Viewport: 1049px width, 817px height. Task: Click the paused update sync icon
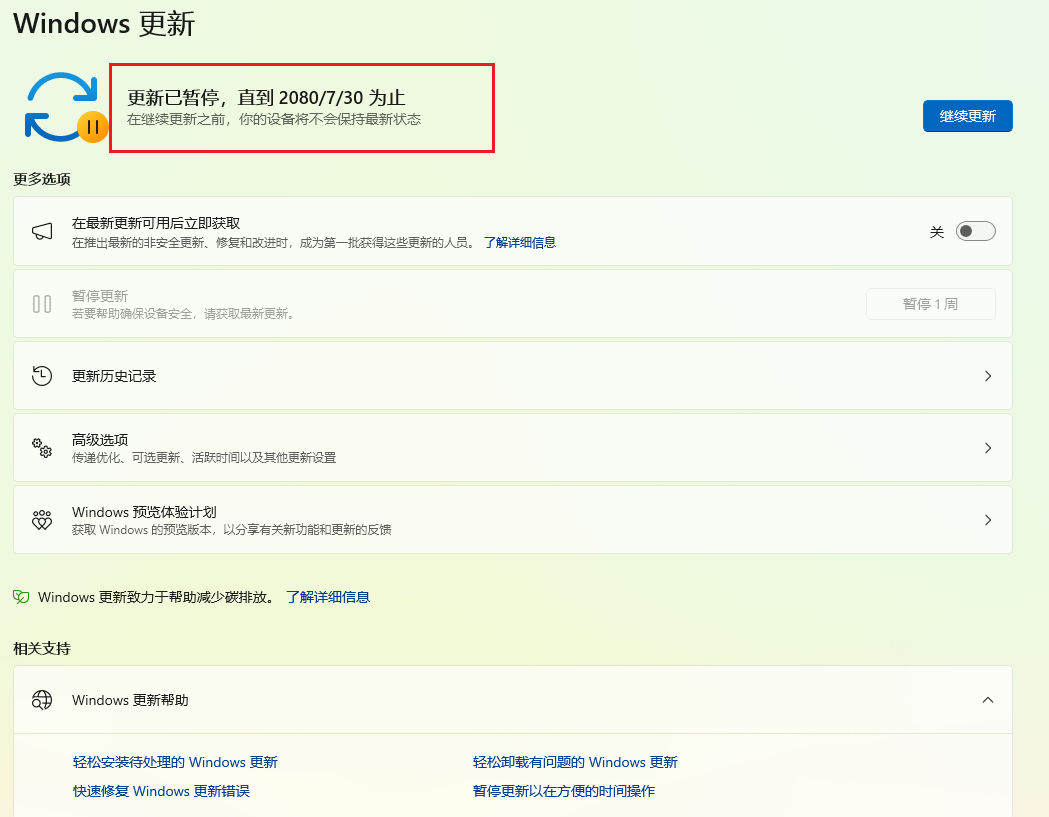point(66,107)
